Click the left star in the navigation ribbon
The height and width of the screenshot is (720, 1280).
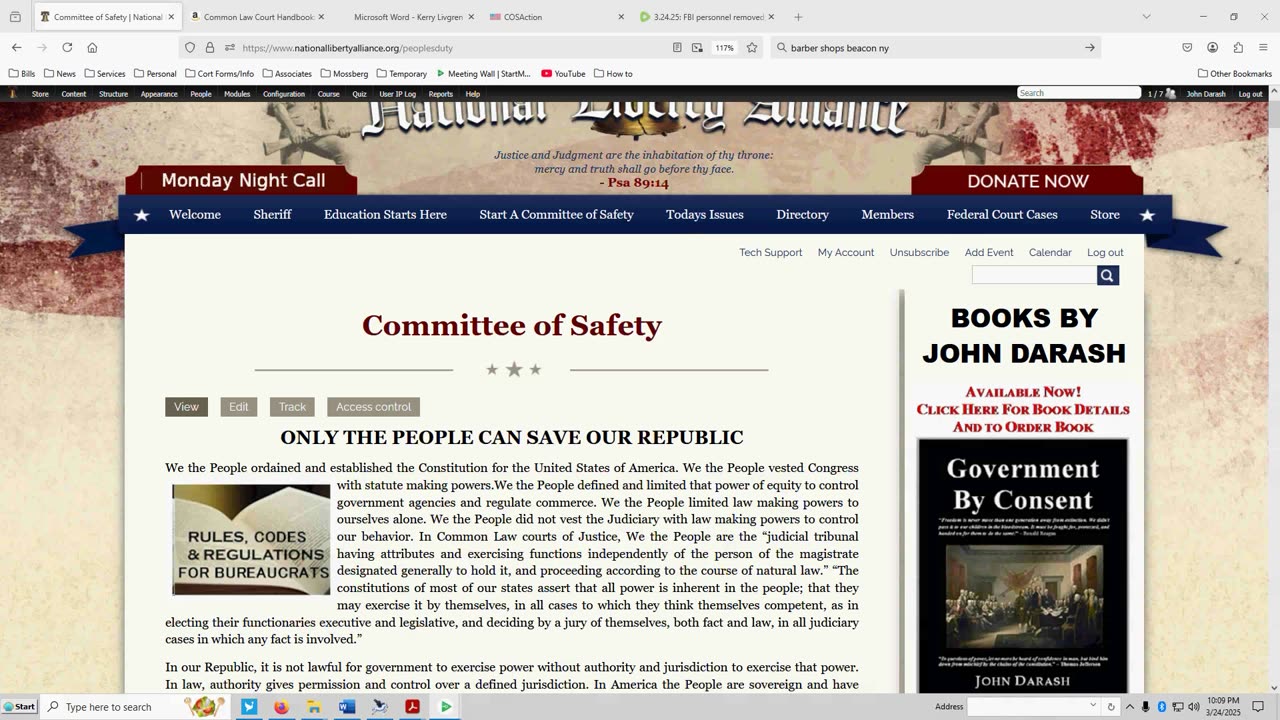point(142,215)
